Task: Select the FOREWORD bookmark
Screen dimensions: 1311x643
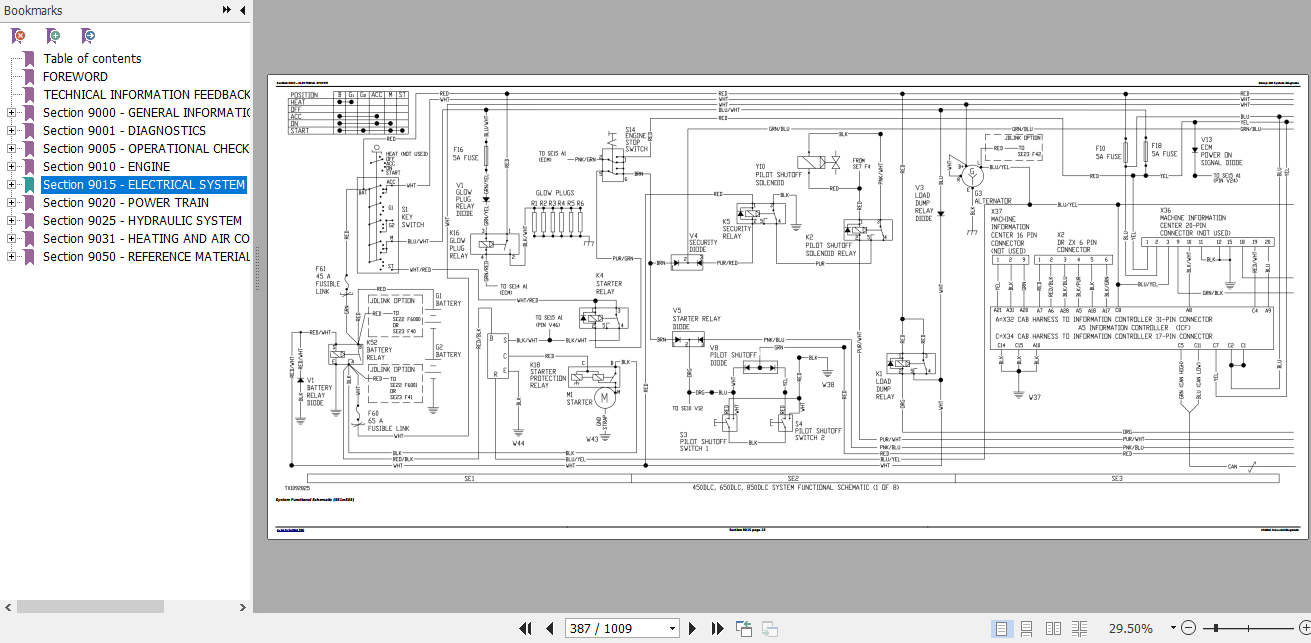Action: point(75,77)
